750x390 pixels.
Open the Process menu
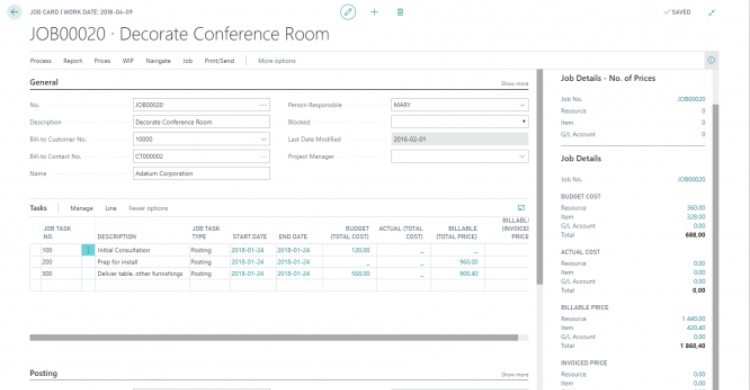(41, 61)
